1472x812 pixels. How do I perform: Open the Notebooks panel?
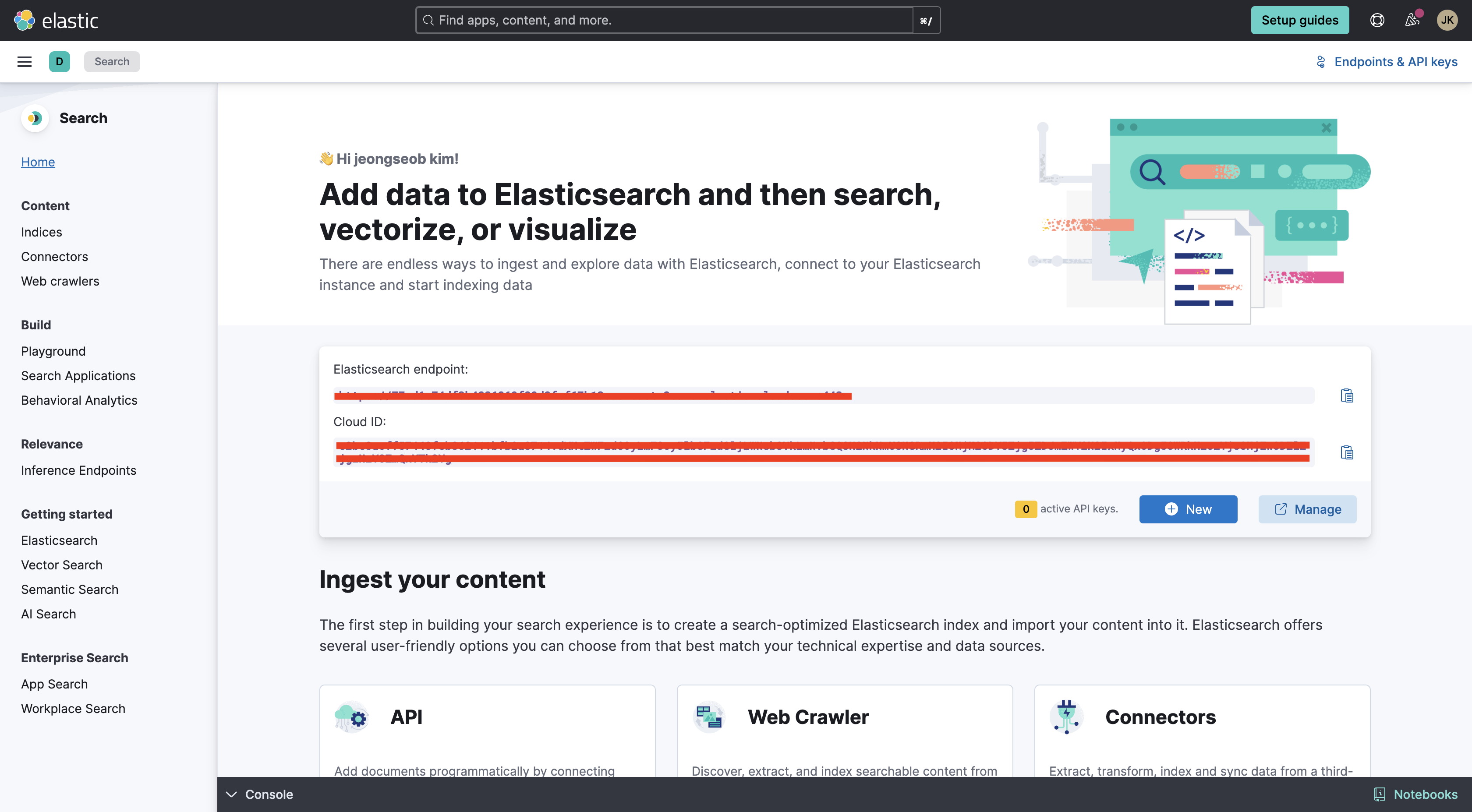click(1415, 794)
